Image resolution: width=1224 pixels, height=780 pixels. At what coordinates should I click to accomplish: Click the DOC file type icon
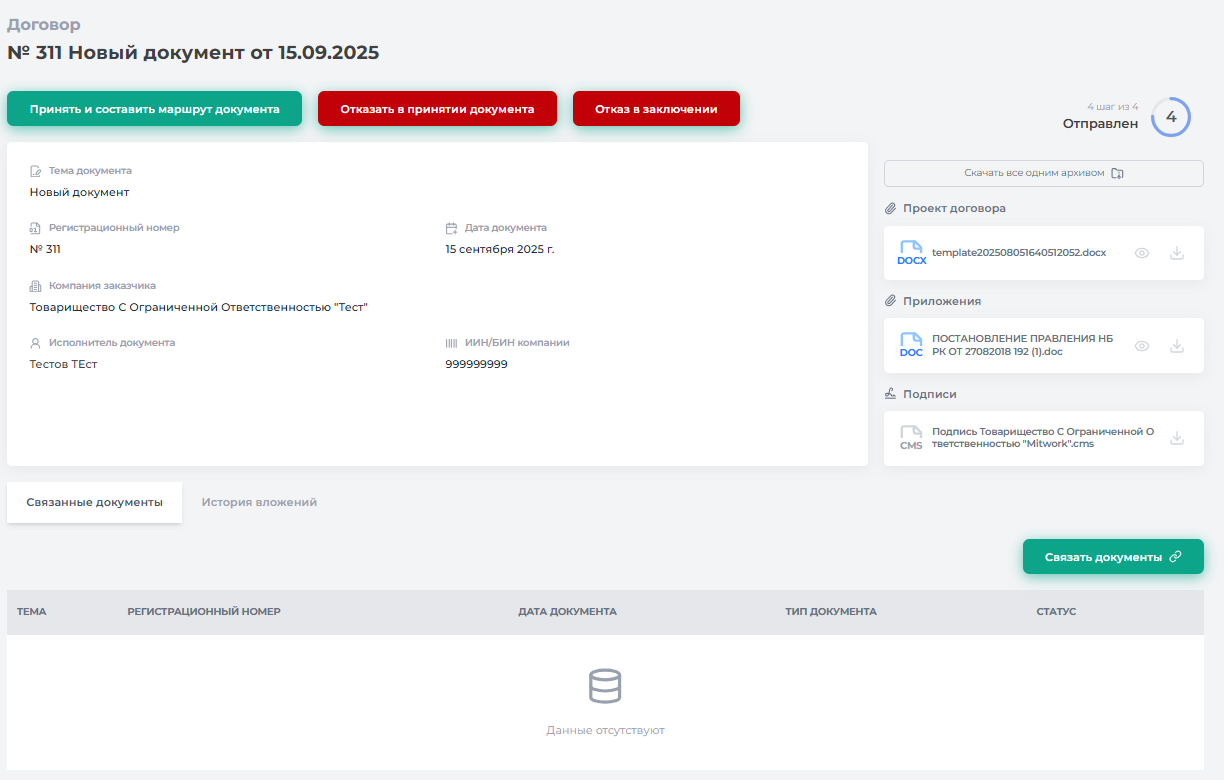coord(911,345)
